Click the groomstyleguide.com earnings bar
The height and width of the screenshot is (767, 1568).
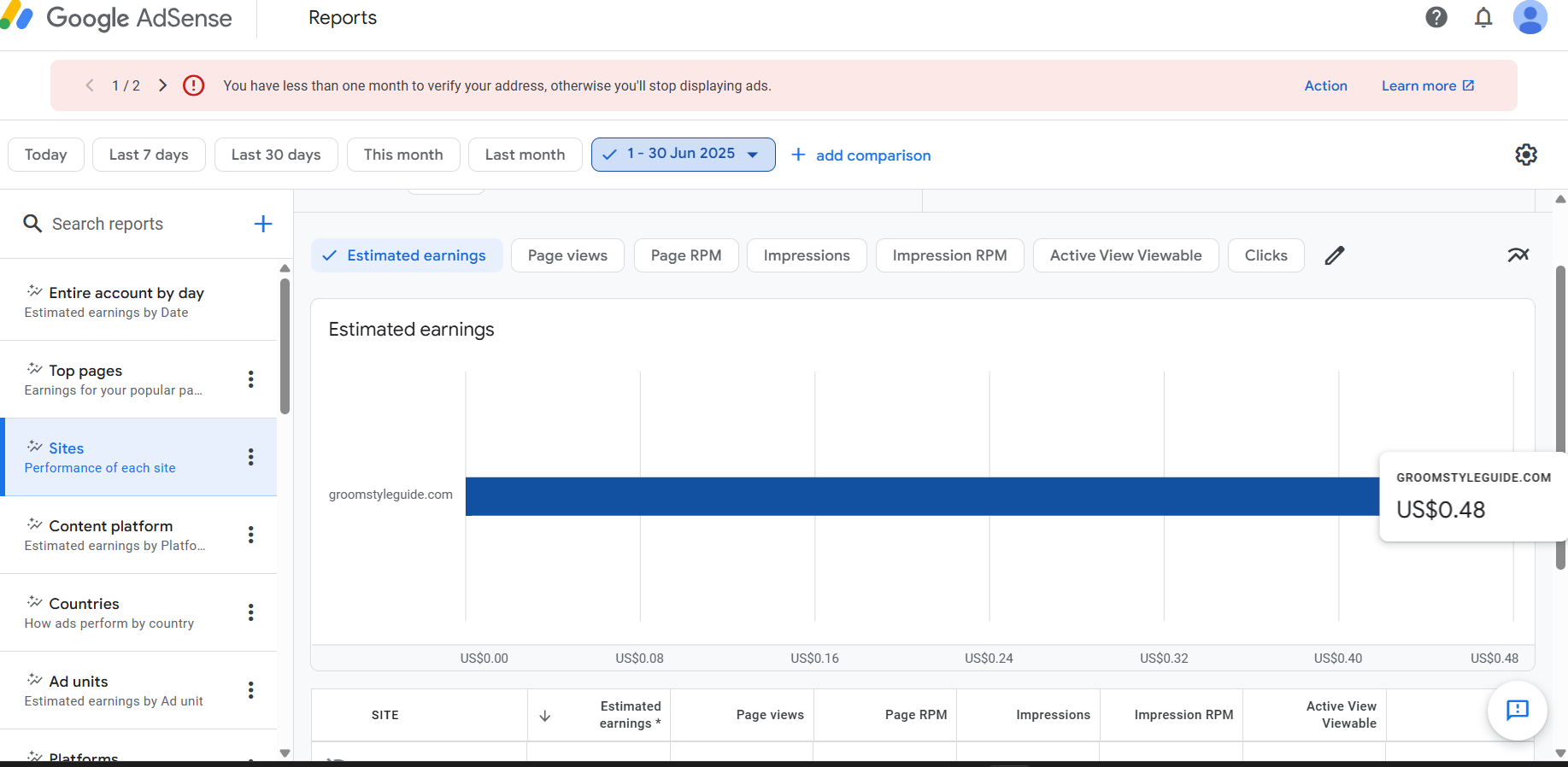coord(922,496)
